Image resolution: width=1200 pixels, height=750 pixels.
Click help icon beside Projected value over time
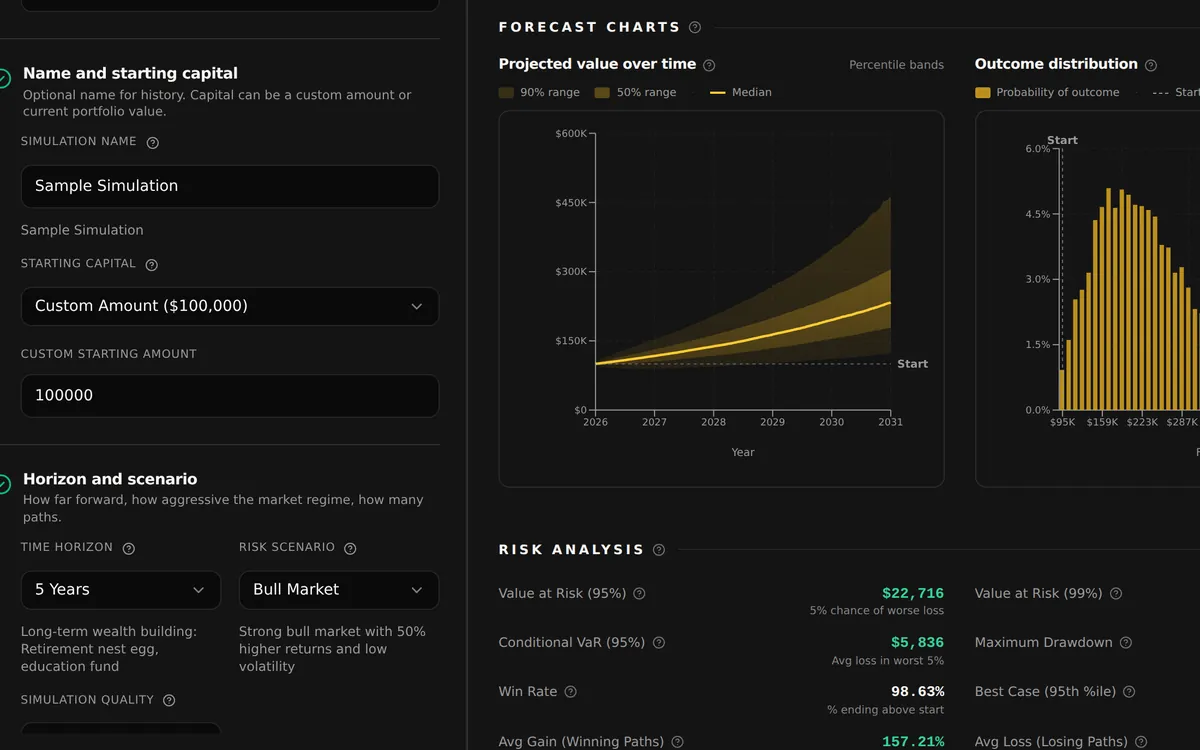709,65
